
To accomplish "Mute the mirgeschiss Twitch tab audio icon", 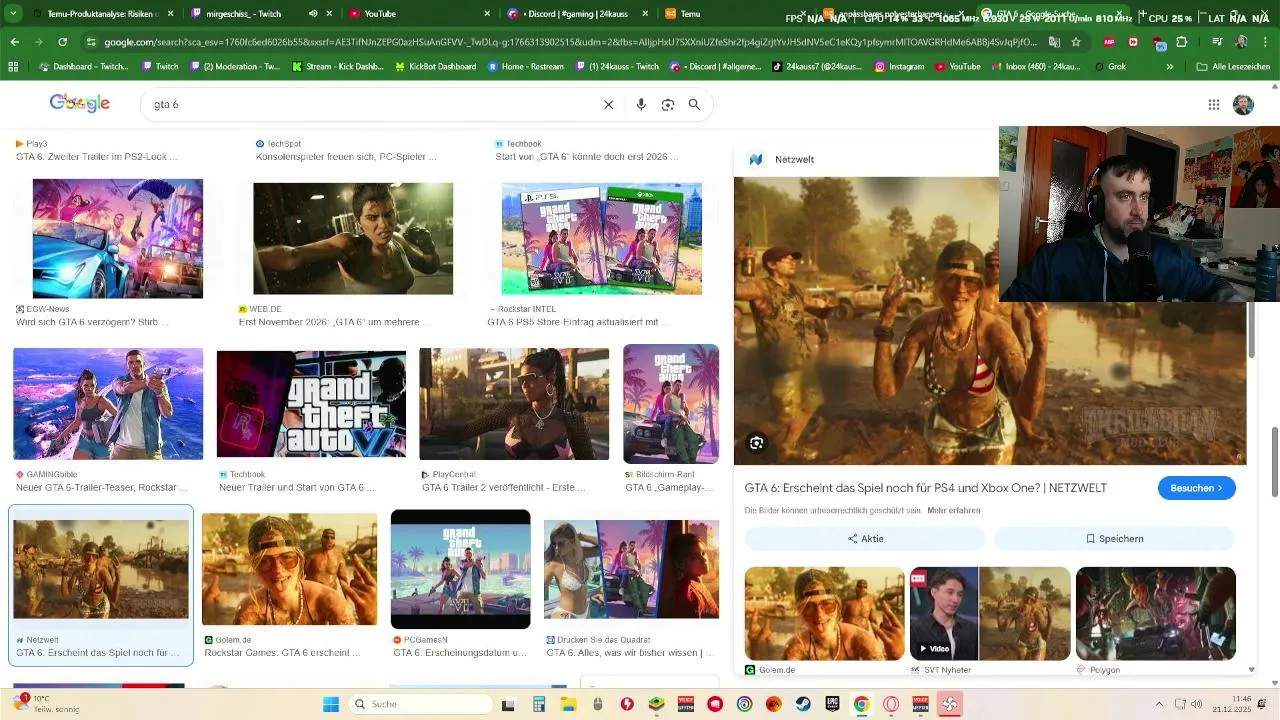I will coord(313,14).
